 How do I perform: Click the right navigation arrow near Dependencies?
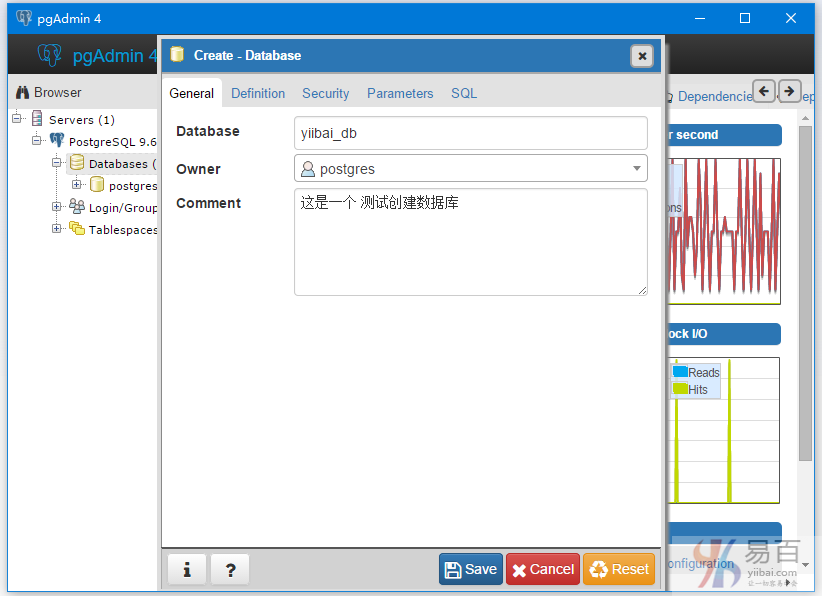(x=789, y=90)
